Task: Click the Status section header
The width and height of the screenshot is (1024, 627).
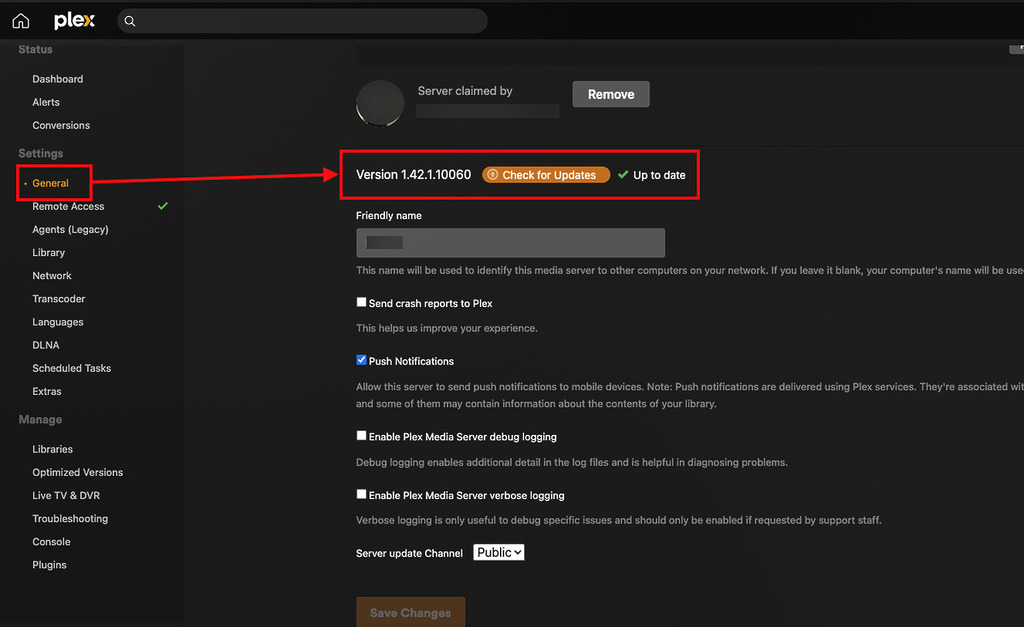Action: click(35, 50)
